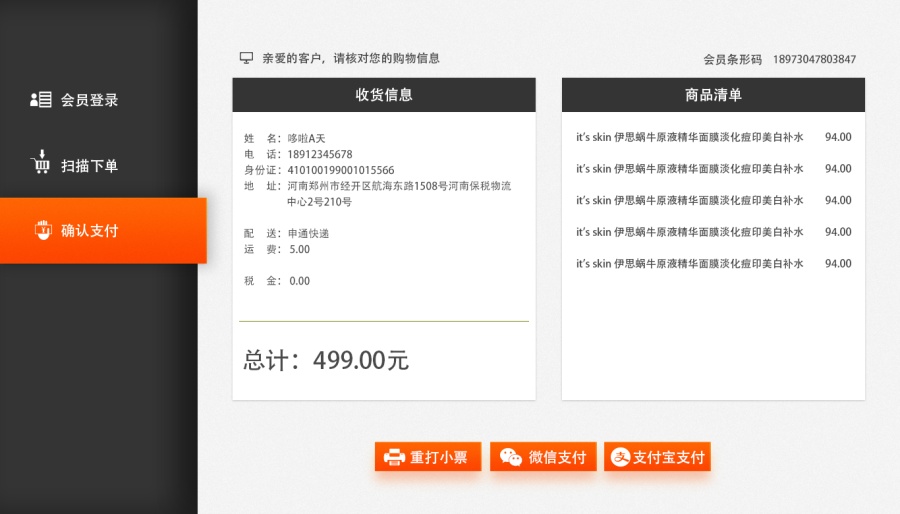This screenshot has width=900, height=514.
Task: Pay with the 微信支付 button
Action: [543, 457]
